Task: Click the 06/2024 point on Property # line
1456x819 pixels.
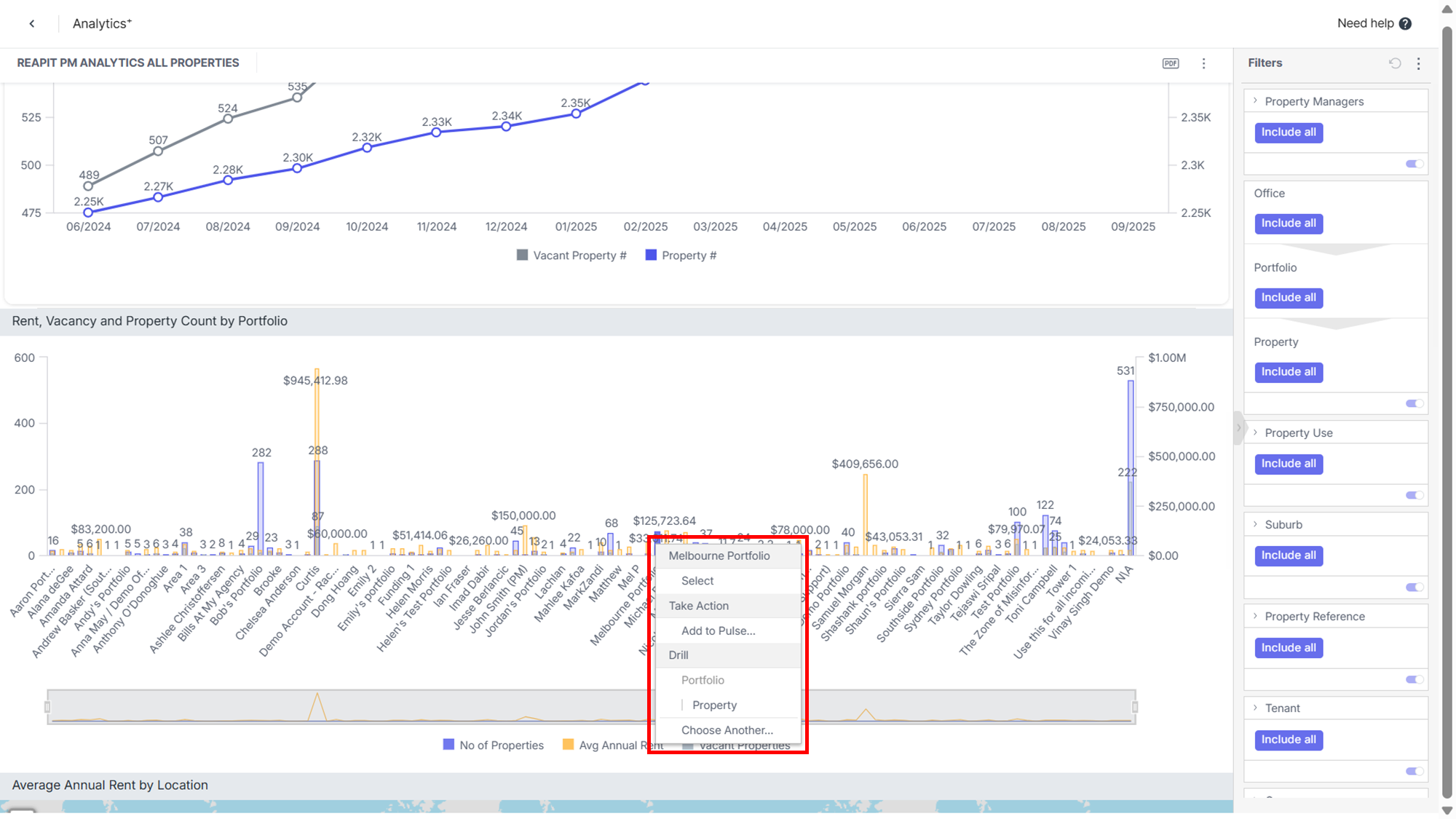Action: tap(88, 213)
